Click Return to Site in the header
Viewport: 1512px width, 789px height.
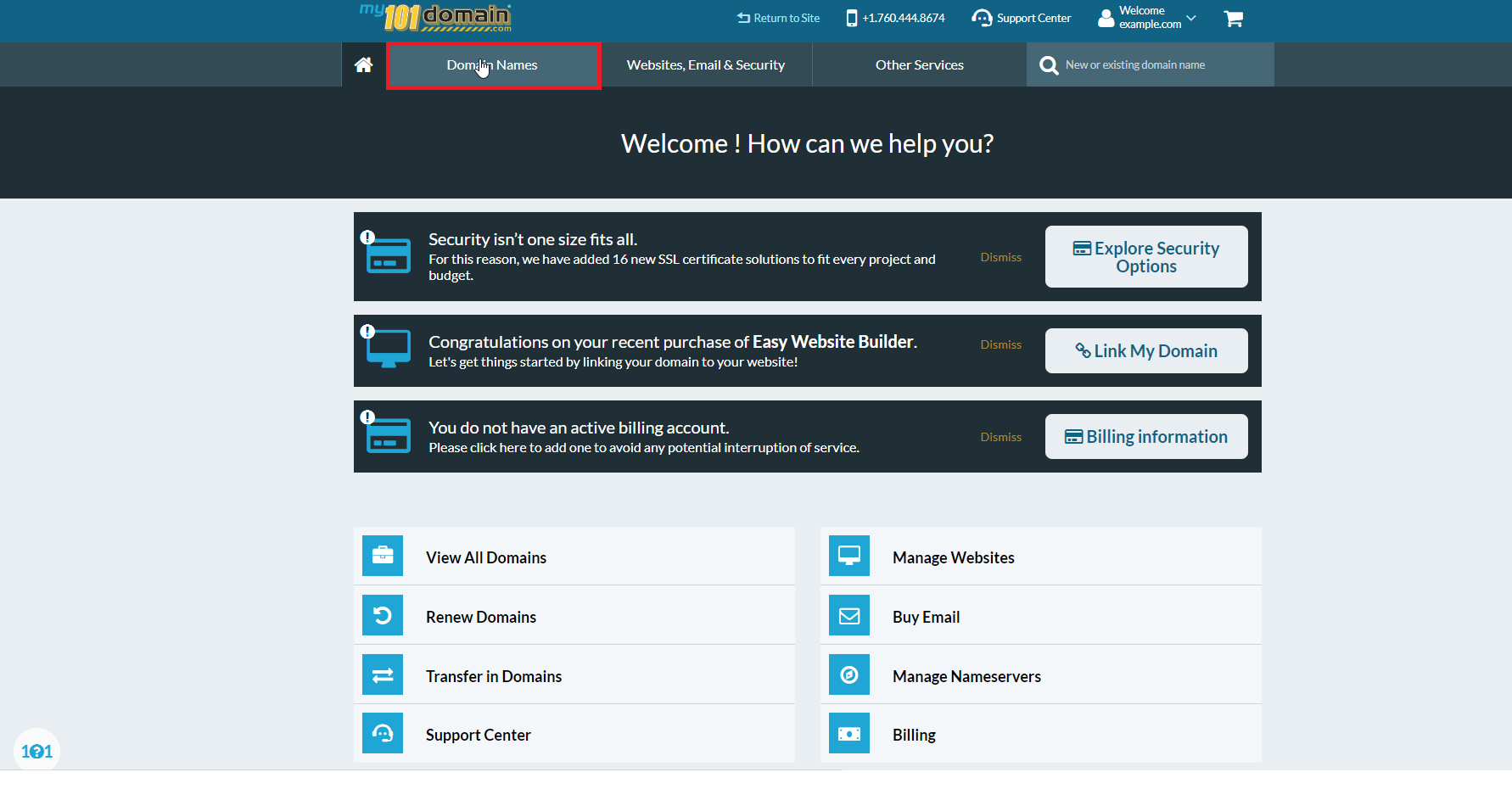click(x=777, y=17)
